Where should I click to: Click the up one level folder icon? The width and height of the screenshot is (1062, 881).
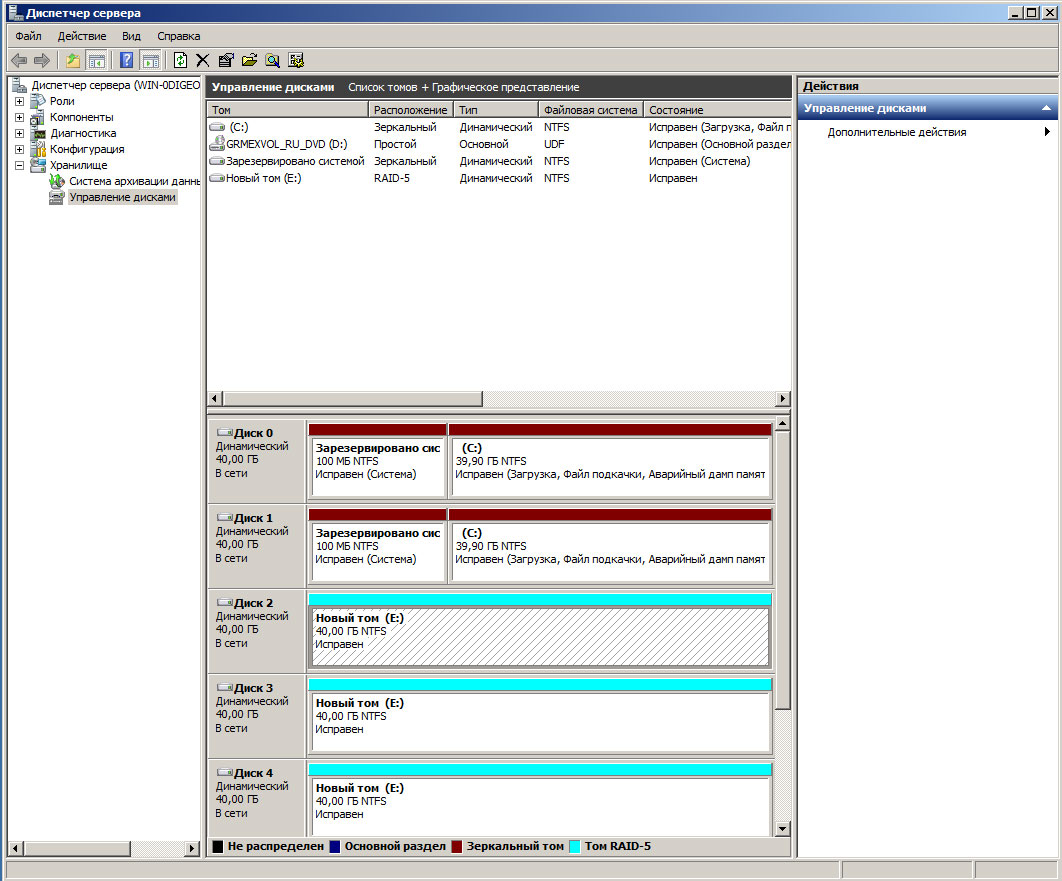pyautogui.click(x=73, y=60)
